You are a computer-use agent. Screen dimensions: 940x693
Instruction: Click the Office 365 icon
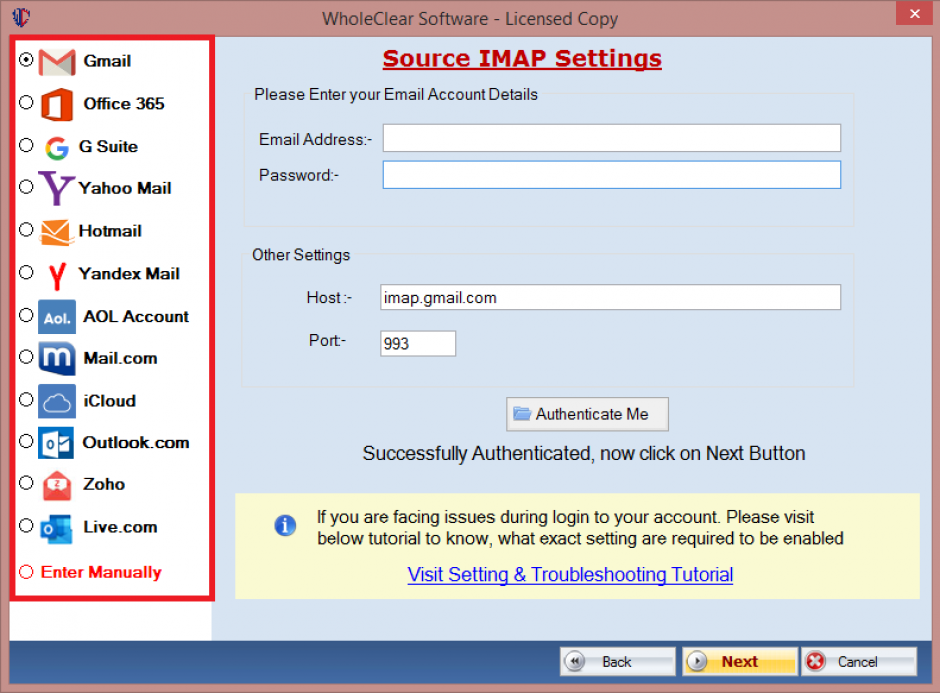pos(56,103)
